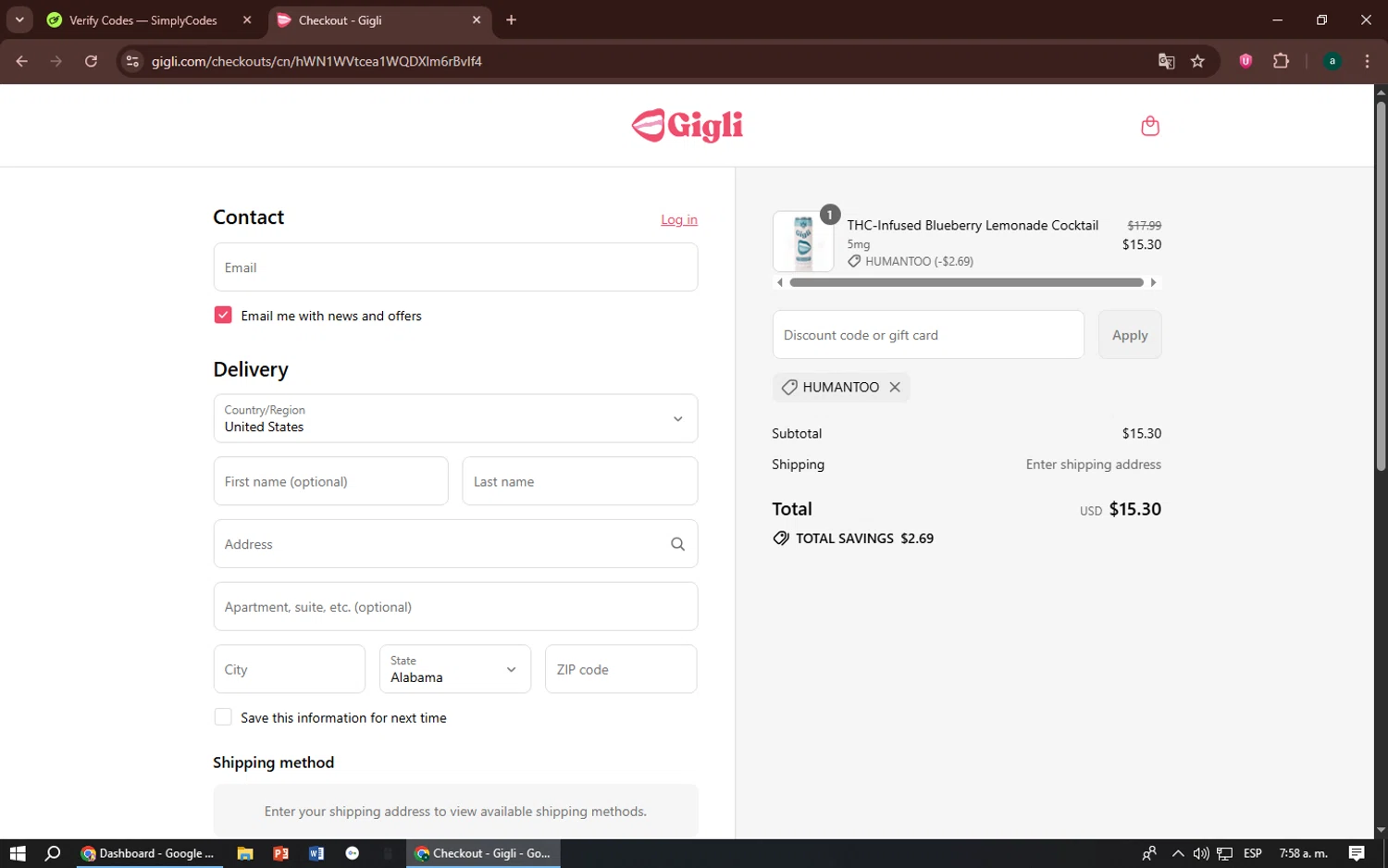Click the ESP language indicator
This screenshot has width=1388, height=868.
coord(1253,853)
